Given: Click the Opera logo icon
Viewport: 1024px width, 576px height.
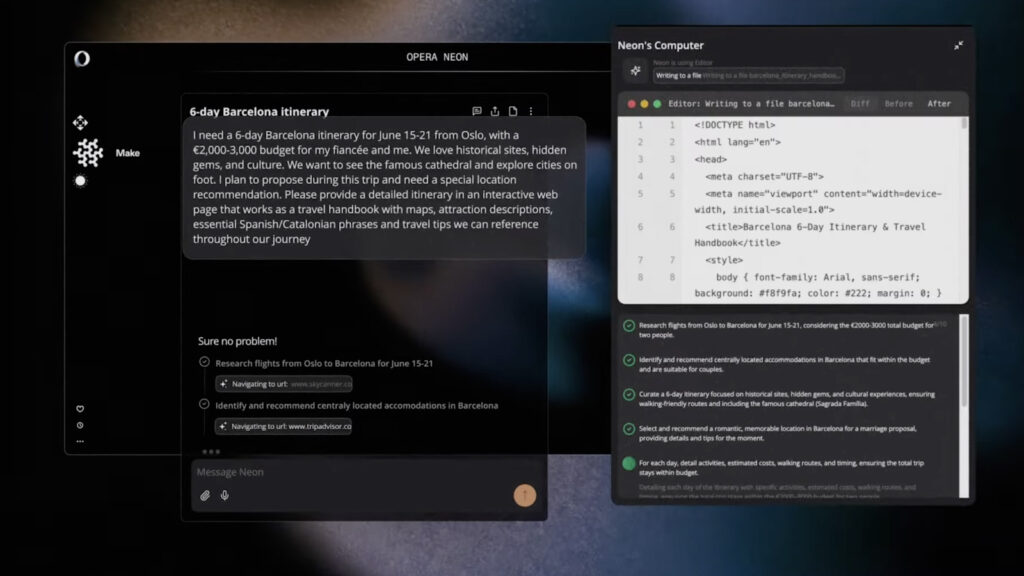Looking at the screenshot, I should tap(82, 59).
